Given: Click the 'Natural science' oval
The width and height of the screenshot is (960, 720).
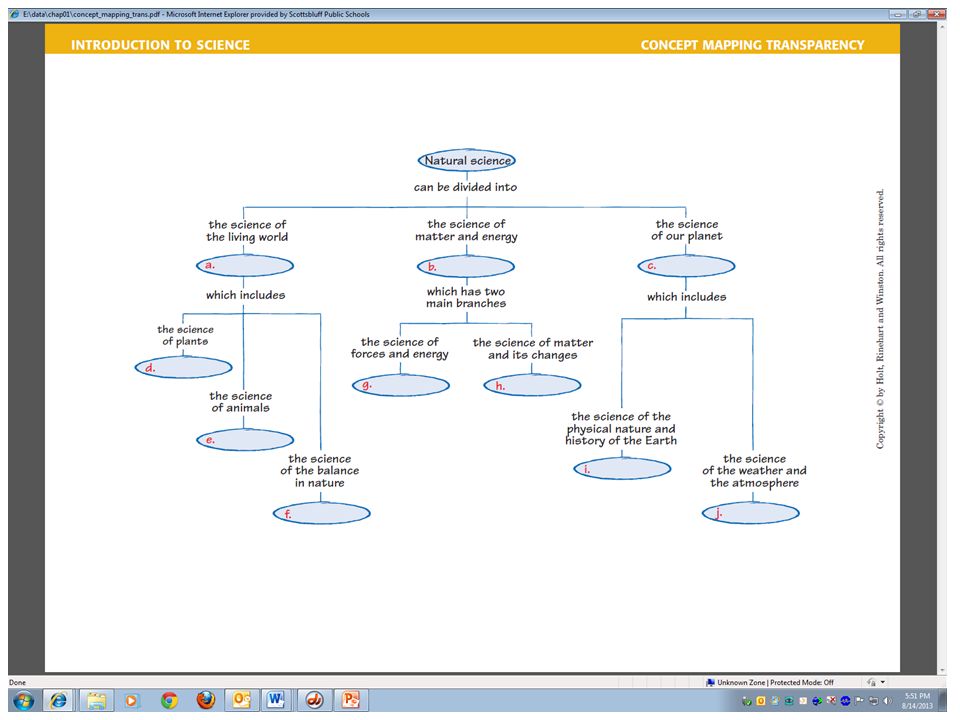Looking at the screenshot, I should [467, 160].
